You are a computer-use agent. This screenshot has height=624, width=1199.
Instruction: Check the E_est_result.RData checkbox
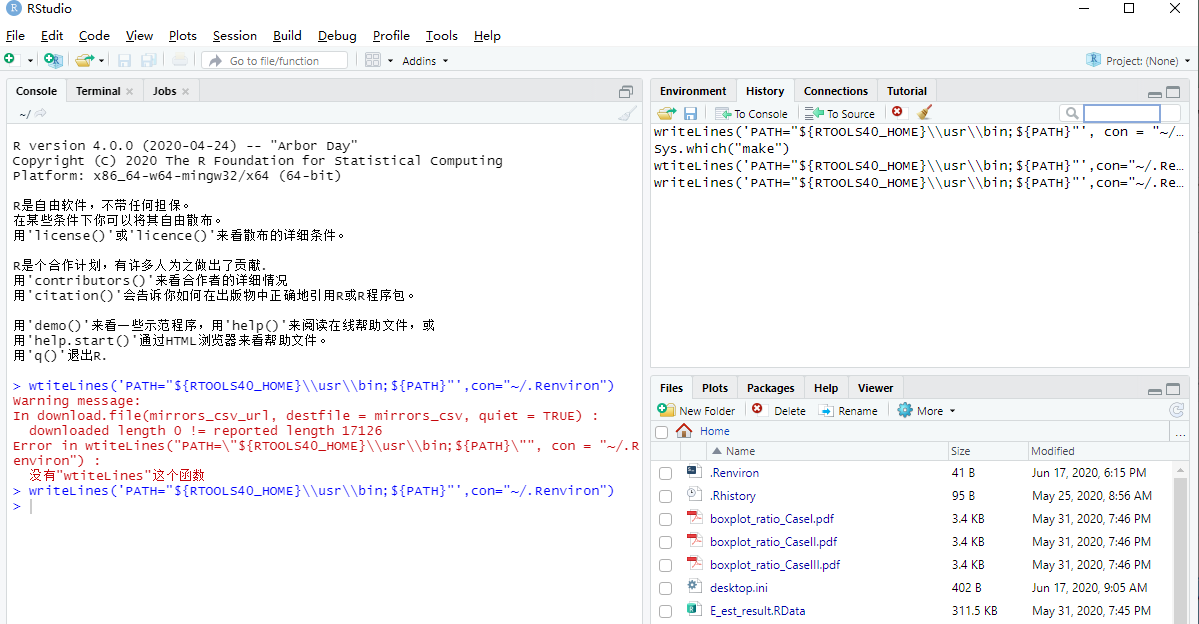[665, 611]
